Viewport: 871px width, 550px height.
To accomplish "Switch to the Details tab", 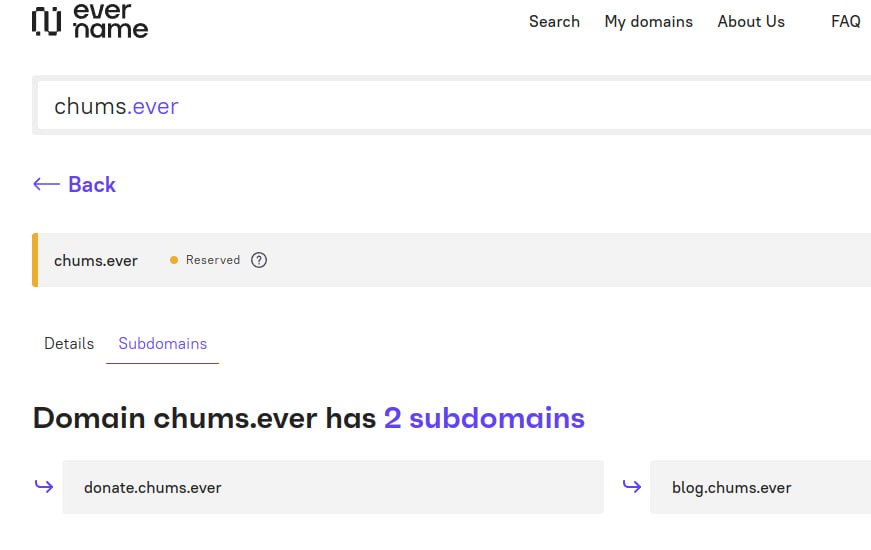I will (x=69, y=343).
